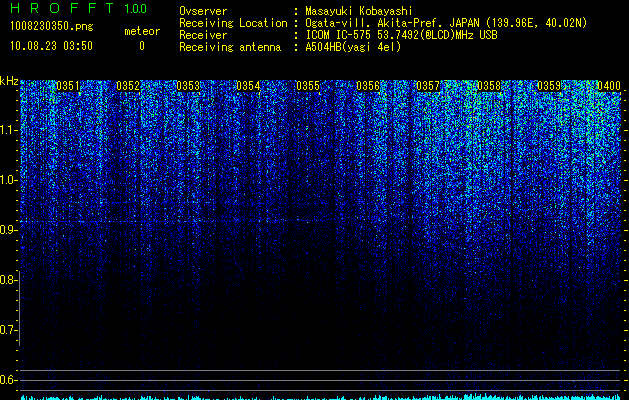Click the ICOM IC-575 receiver line
Image resolution: width=629 pixels, height=400 pixels.
(x=401, y=35)
